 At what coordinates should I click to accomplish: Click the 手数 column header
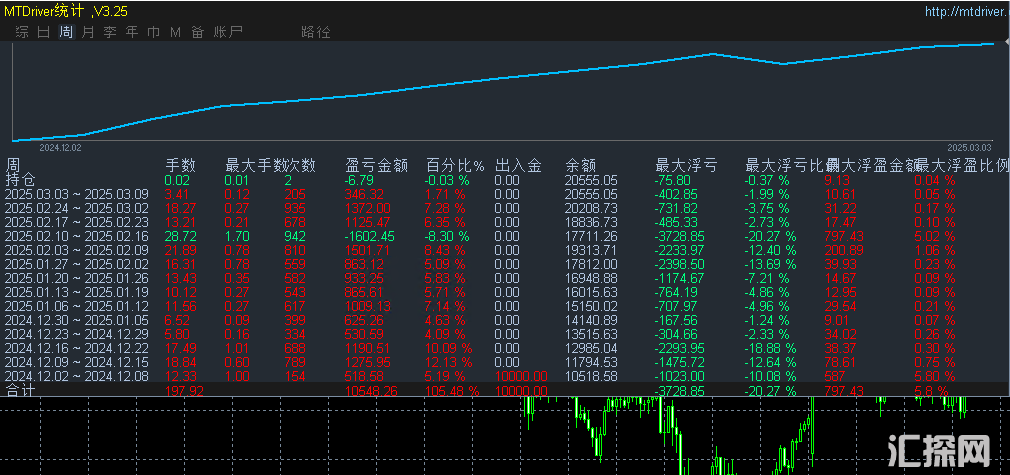click(180, 166)
